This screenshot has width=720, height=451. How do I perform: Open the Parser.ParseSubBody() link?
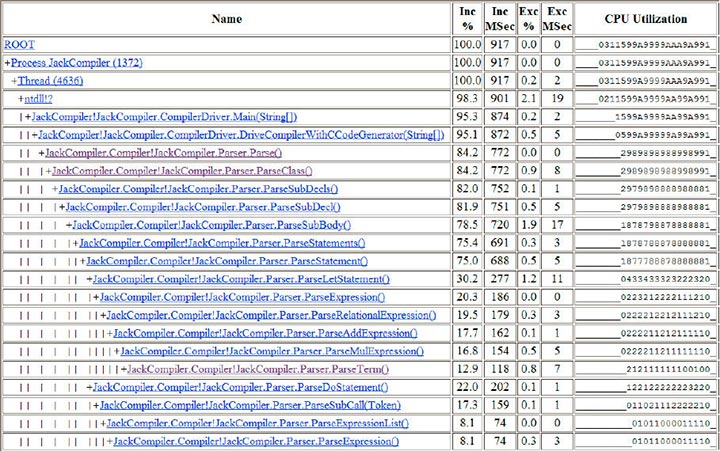pyautogui.click(x=212, y=225)
